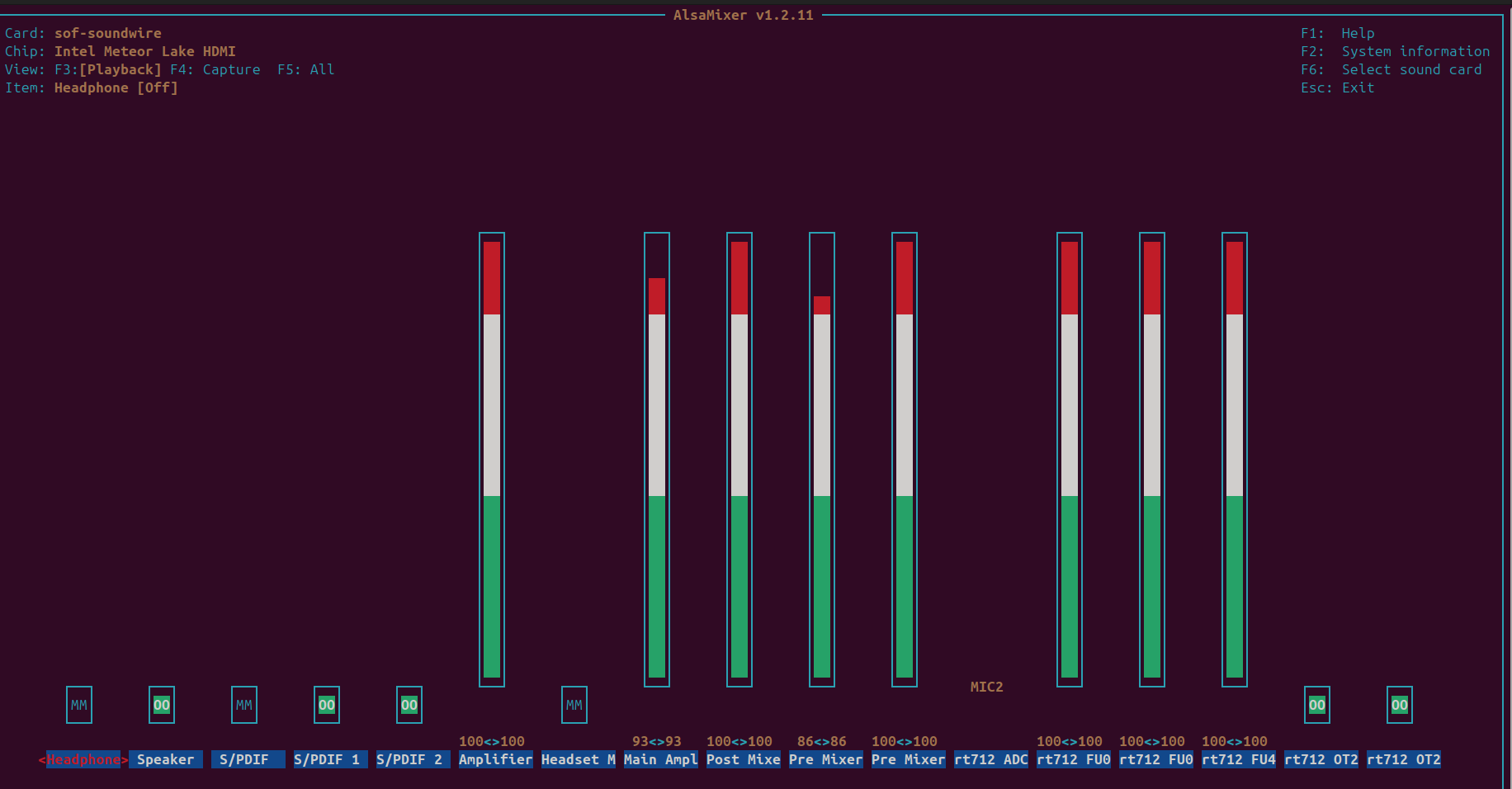Viewport: 1512px width, 789px height.
Task: Unmute the S/PDIF channel's MM box
Action: (244, 705)
